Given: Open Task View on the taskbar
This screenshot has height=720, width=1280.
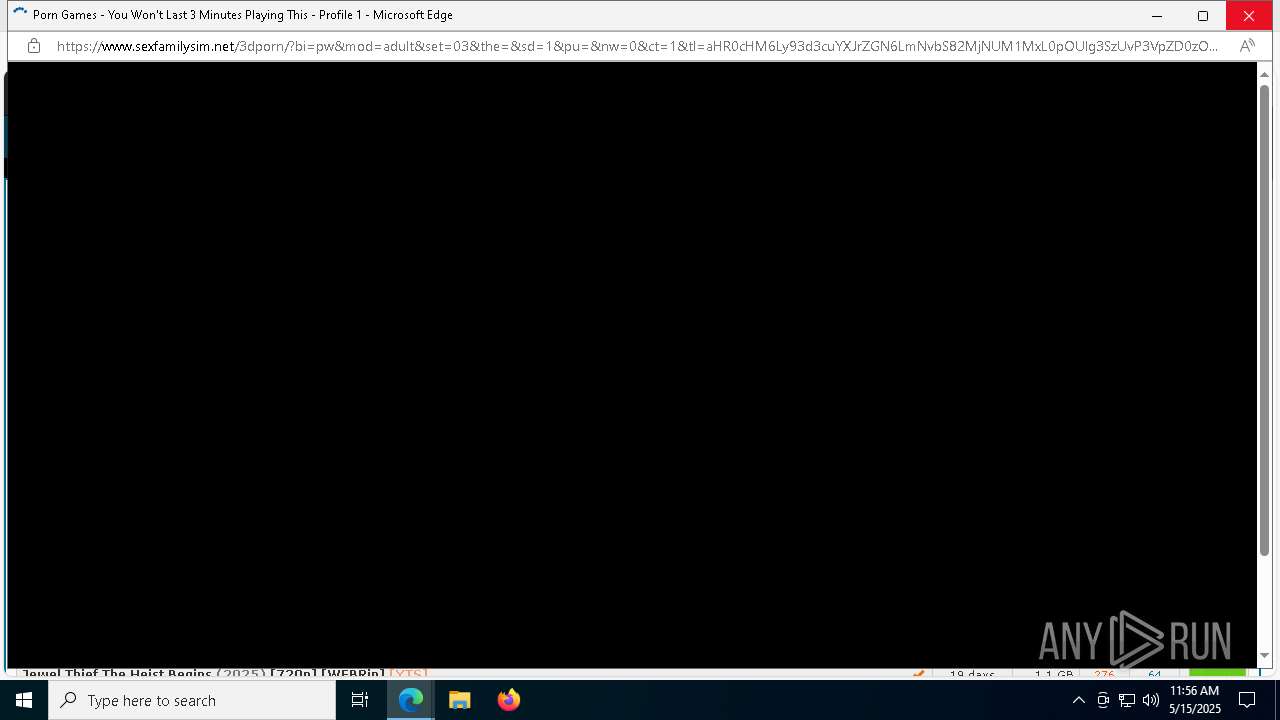Looking at the screenshot, I should pyautogui.click(x=360, y=700).
